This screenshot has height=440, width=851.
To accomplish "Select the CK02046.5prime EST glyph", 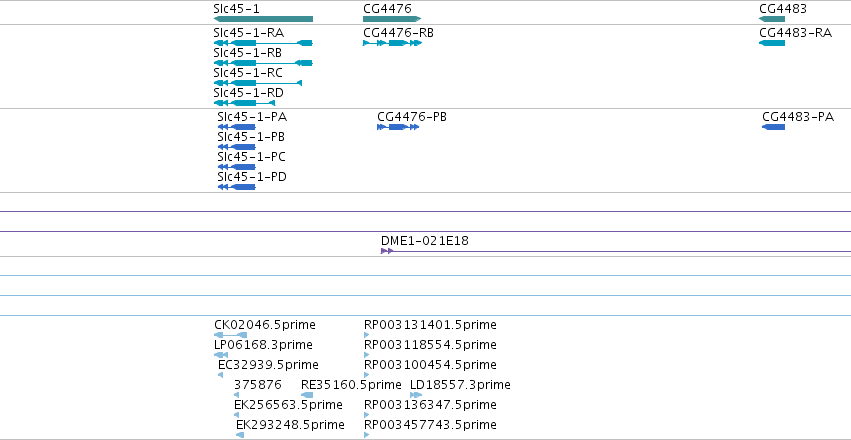I will [231, 335].
